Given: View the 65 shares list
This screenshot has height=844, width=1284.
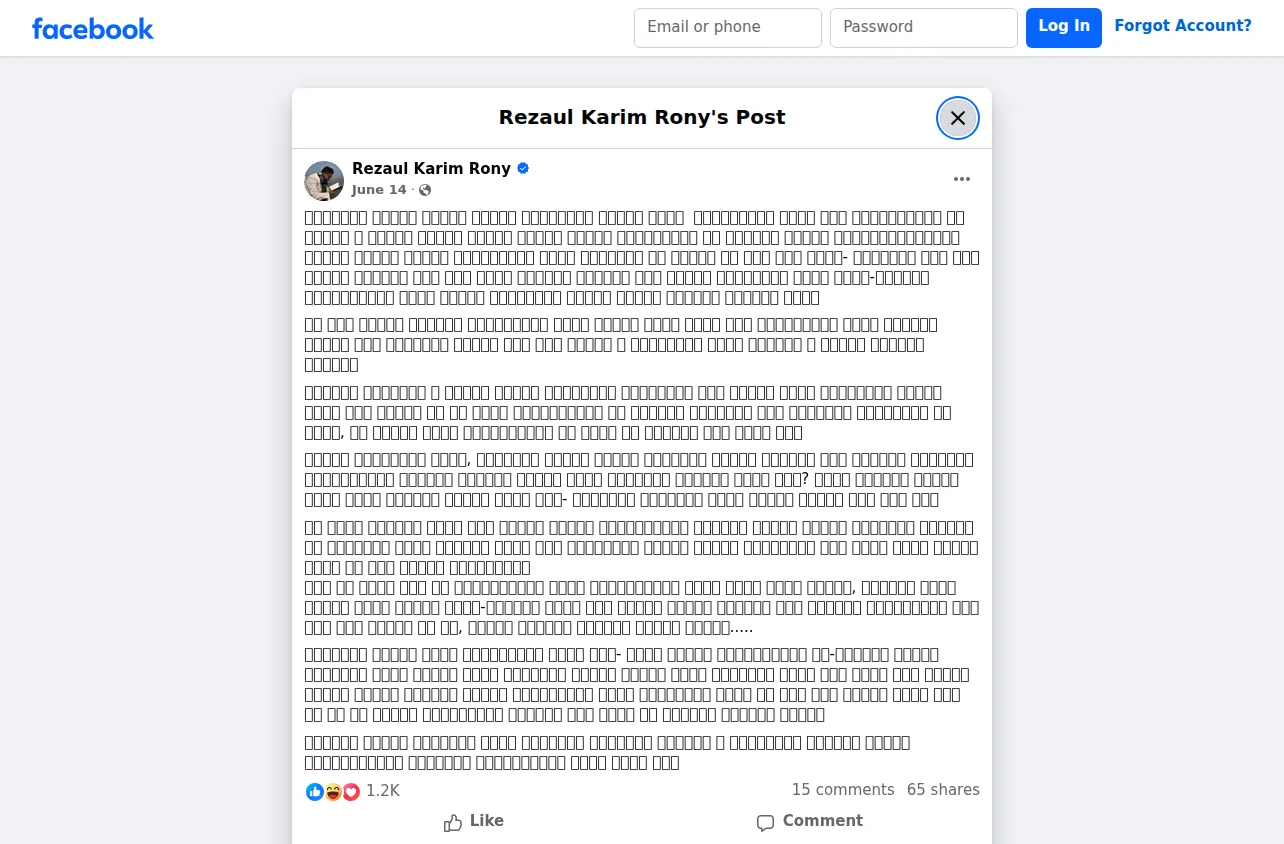Looking at the screenshot, I should (943, 790).
